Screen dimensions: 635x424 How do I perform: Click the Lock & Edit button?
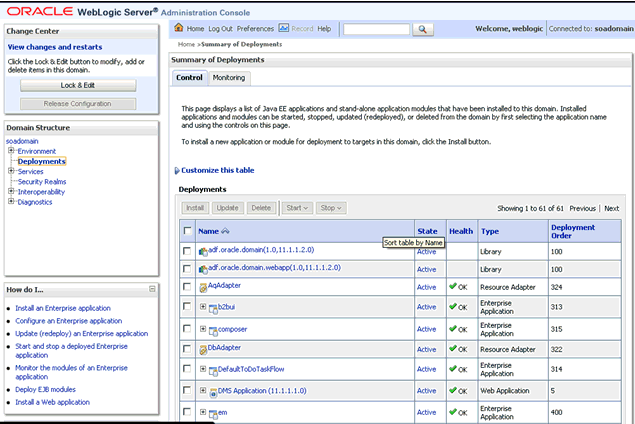(x=78, y=85)
